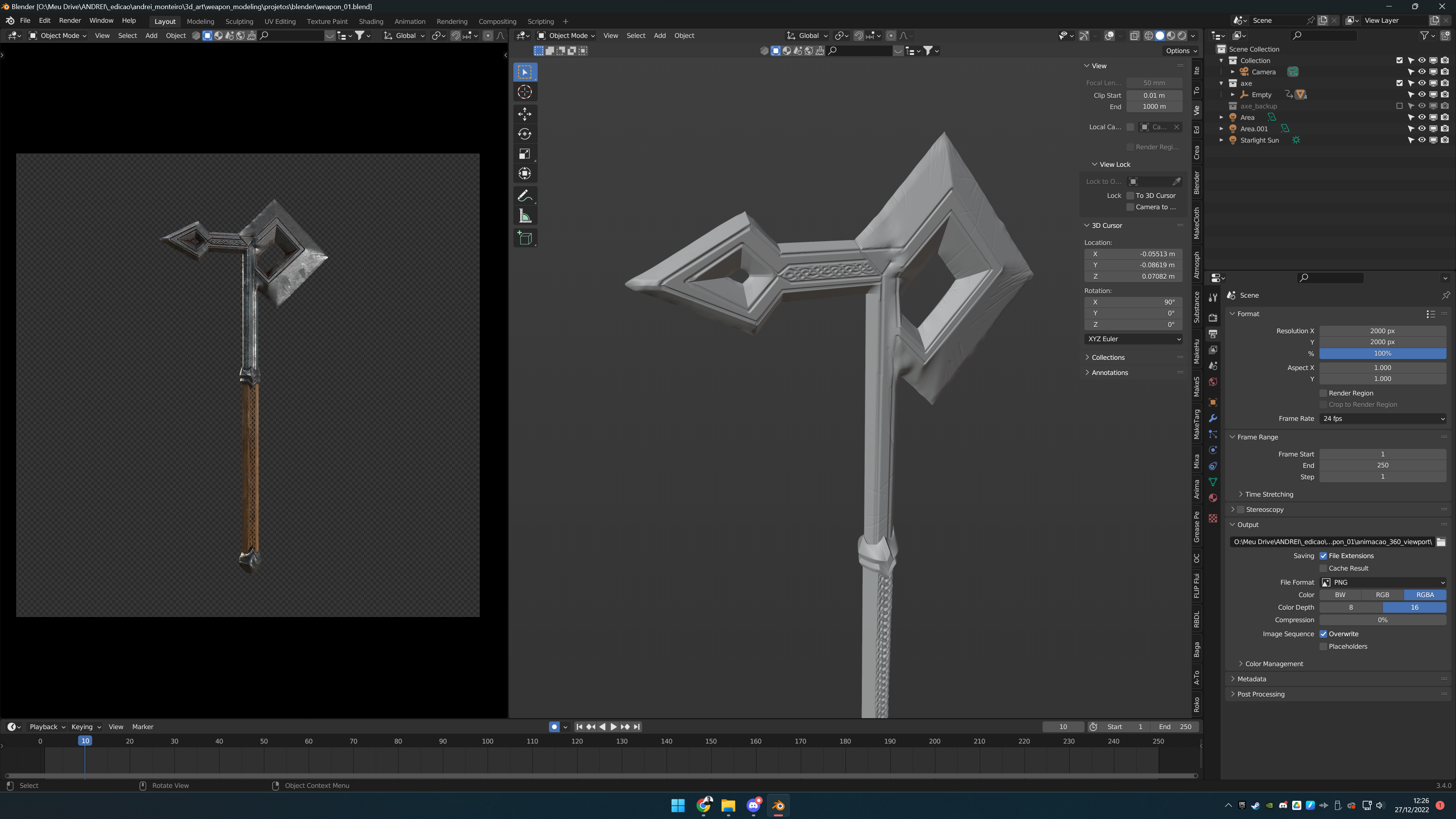Select the Select Box tool
The image size is (1456, 819).
point(524,72)
